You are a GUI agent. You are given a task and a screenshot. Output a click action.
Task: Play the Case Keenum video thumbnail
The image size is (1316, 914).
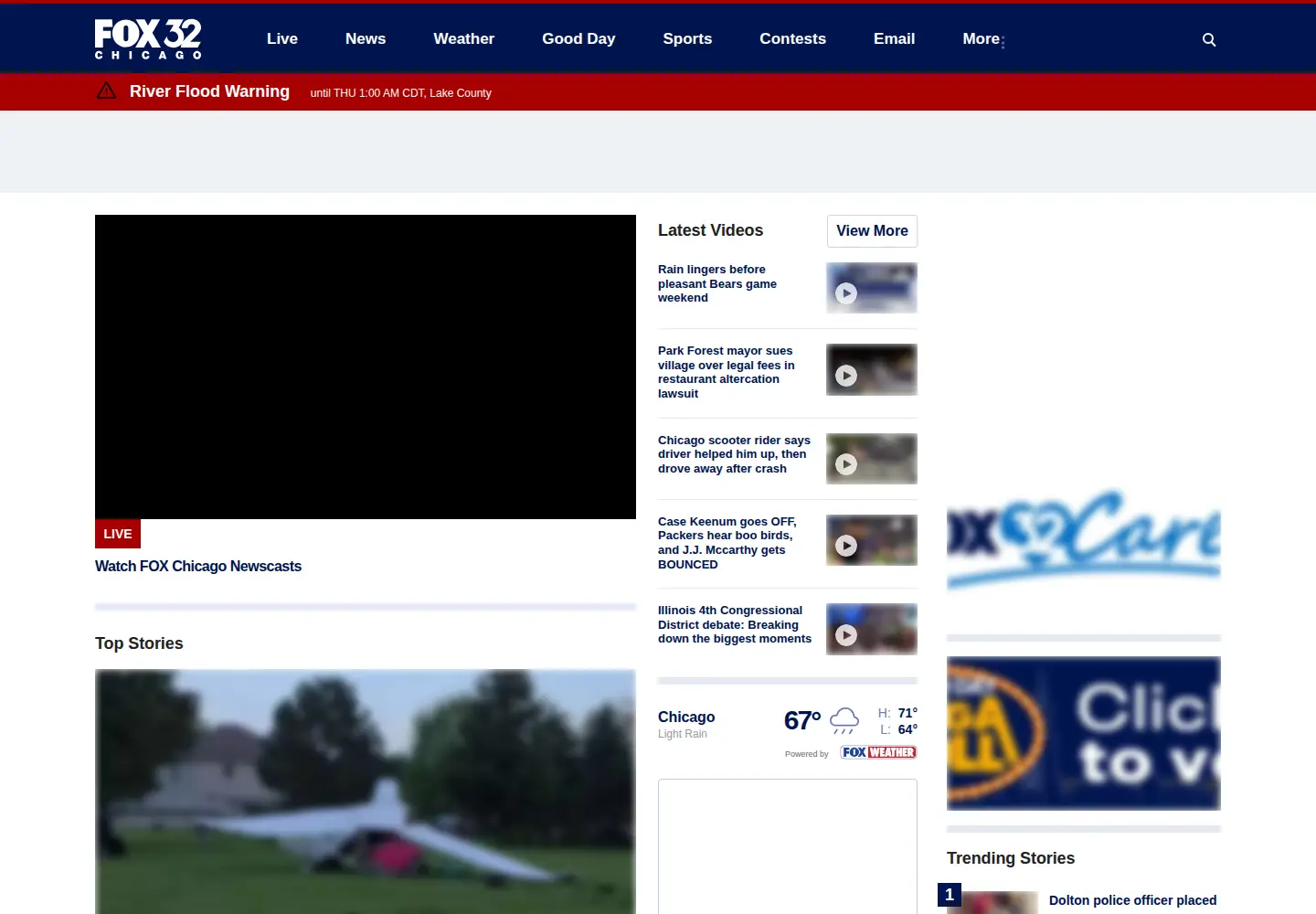872,540
